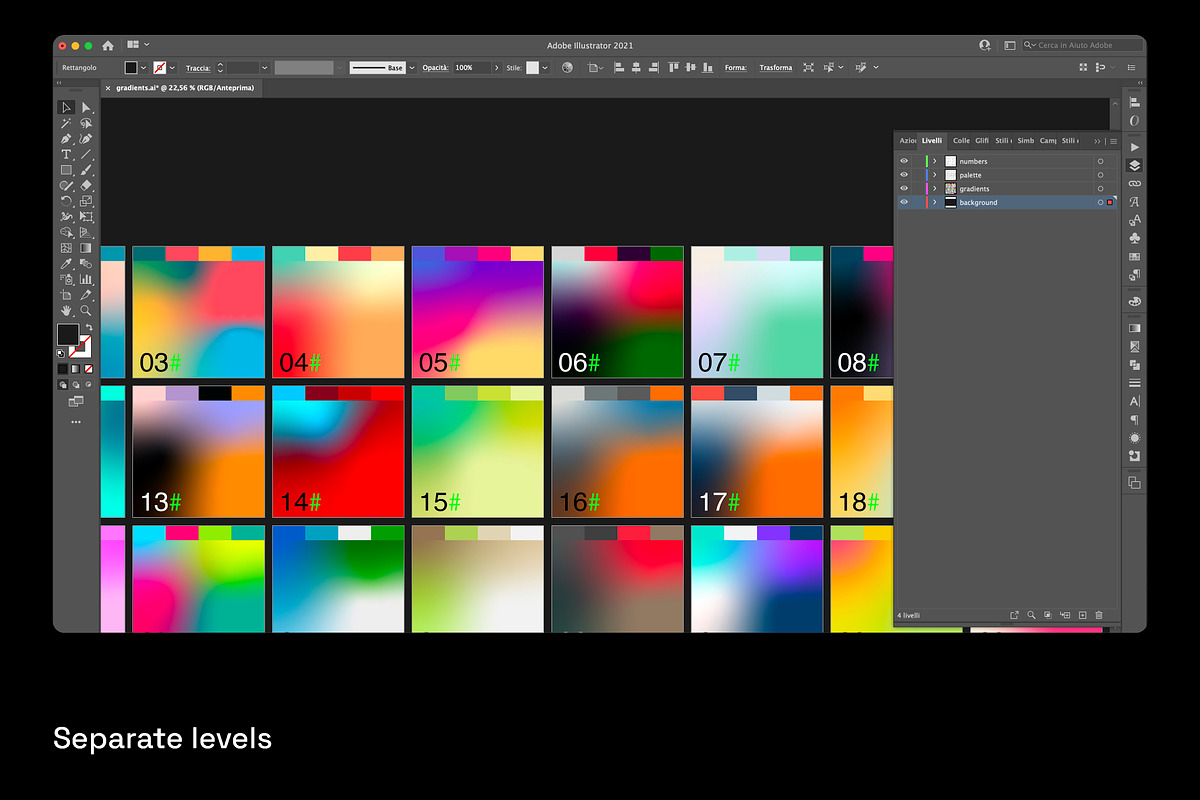
Task: Open the Opacity dropdown
Action: (497, 67)
